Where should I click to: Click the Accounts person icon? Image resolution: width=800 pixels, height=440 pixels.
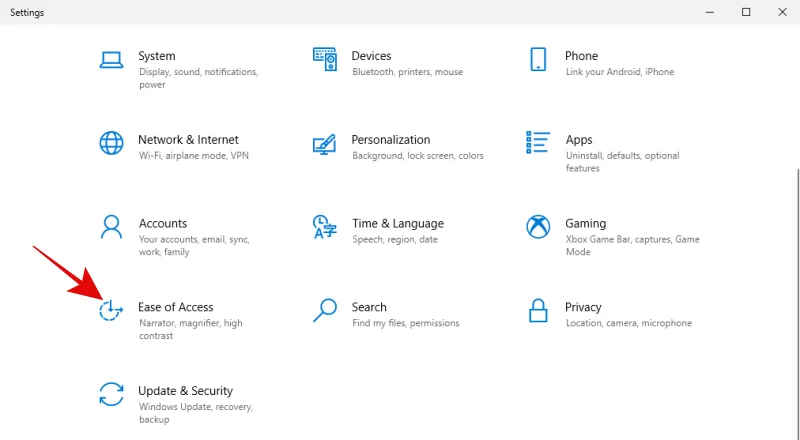pos(111,226)
